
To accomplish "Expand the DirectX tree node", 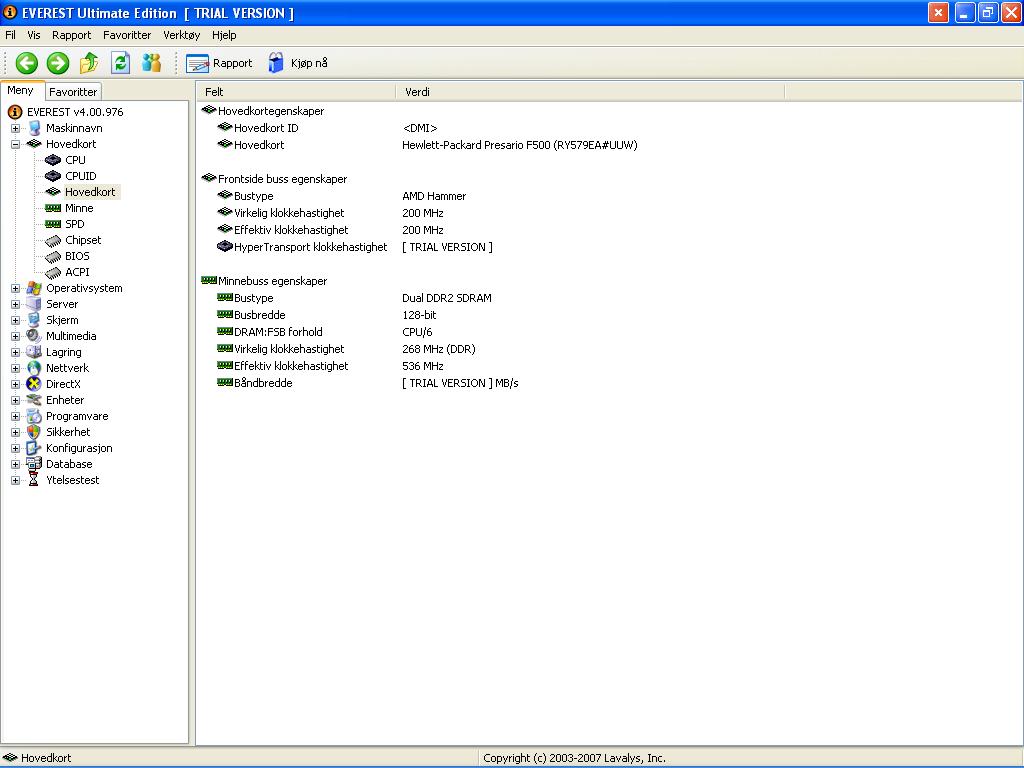I will (x=15, y=385).
